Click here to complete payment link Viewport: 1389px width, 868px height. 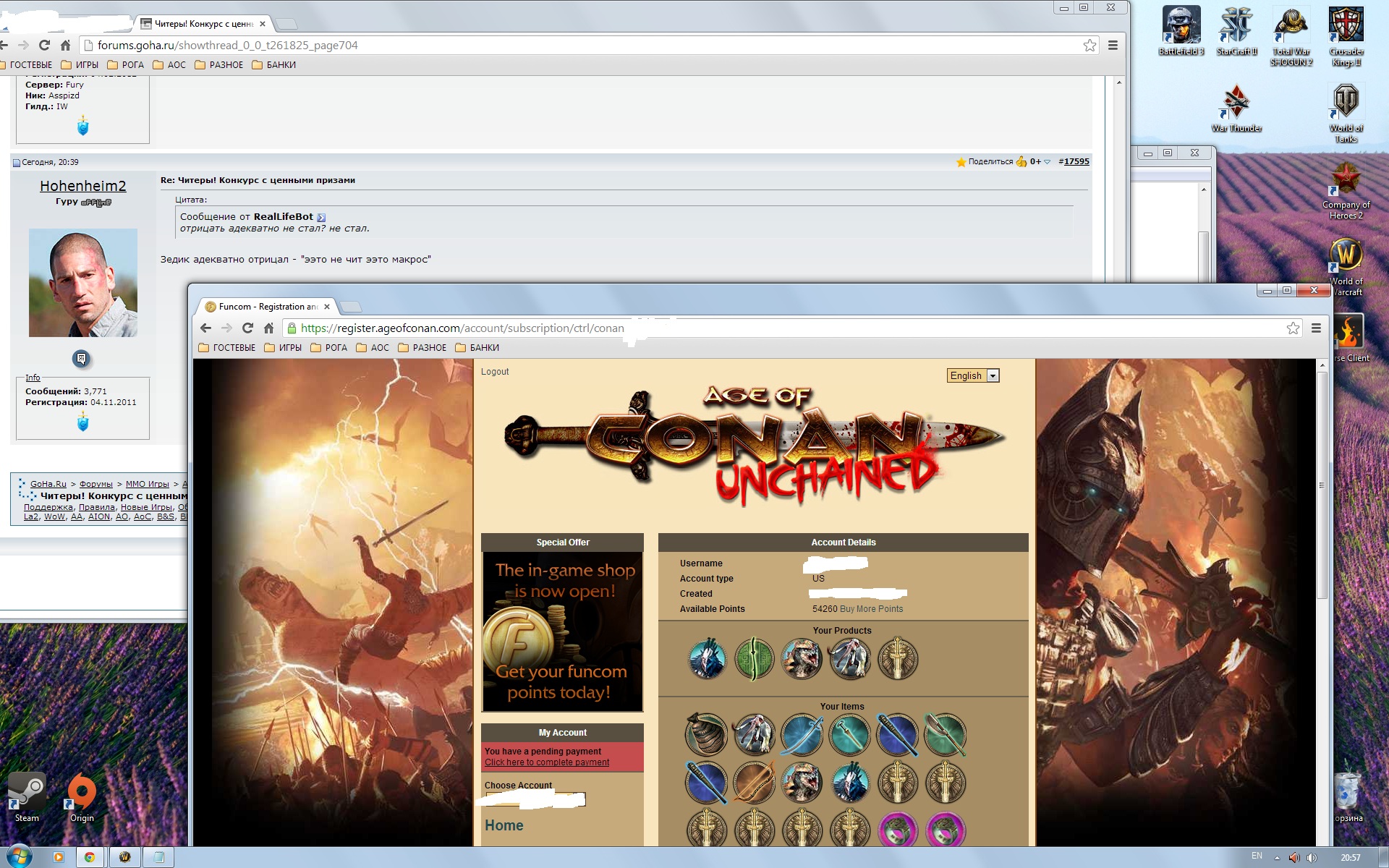547,762
